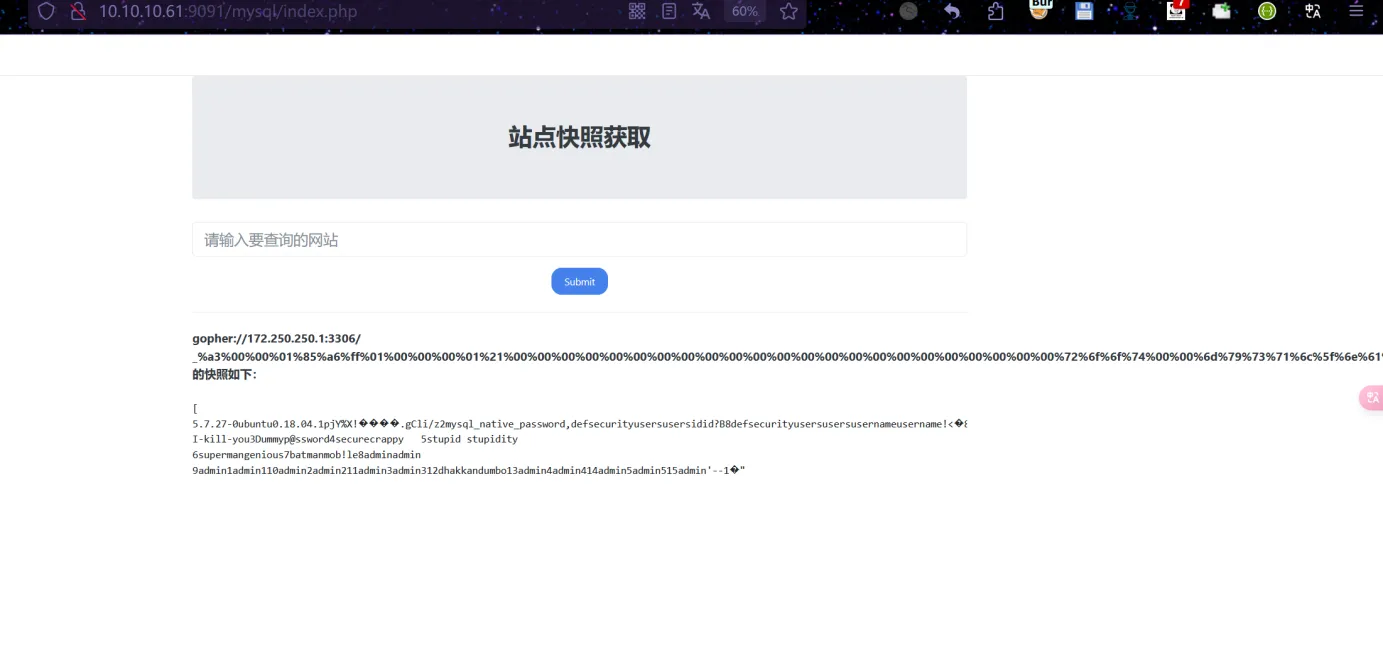
Task: Click the undo arrow extension icon
Action: click(952, 11)
